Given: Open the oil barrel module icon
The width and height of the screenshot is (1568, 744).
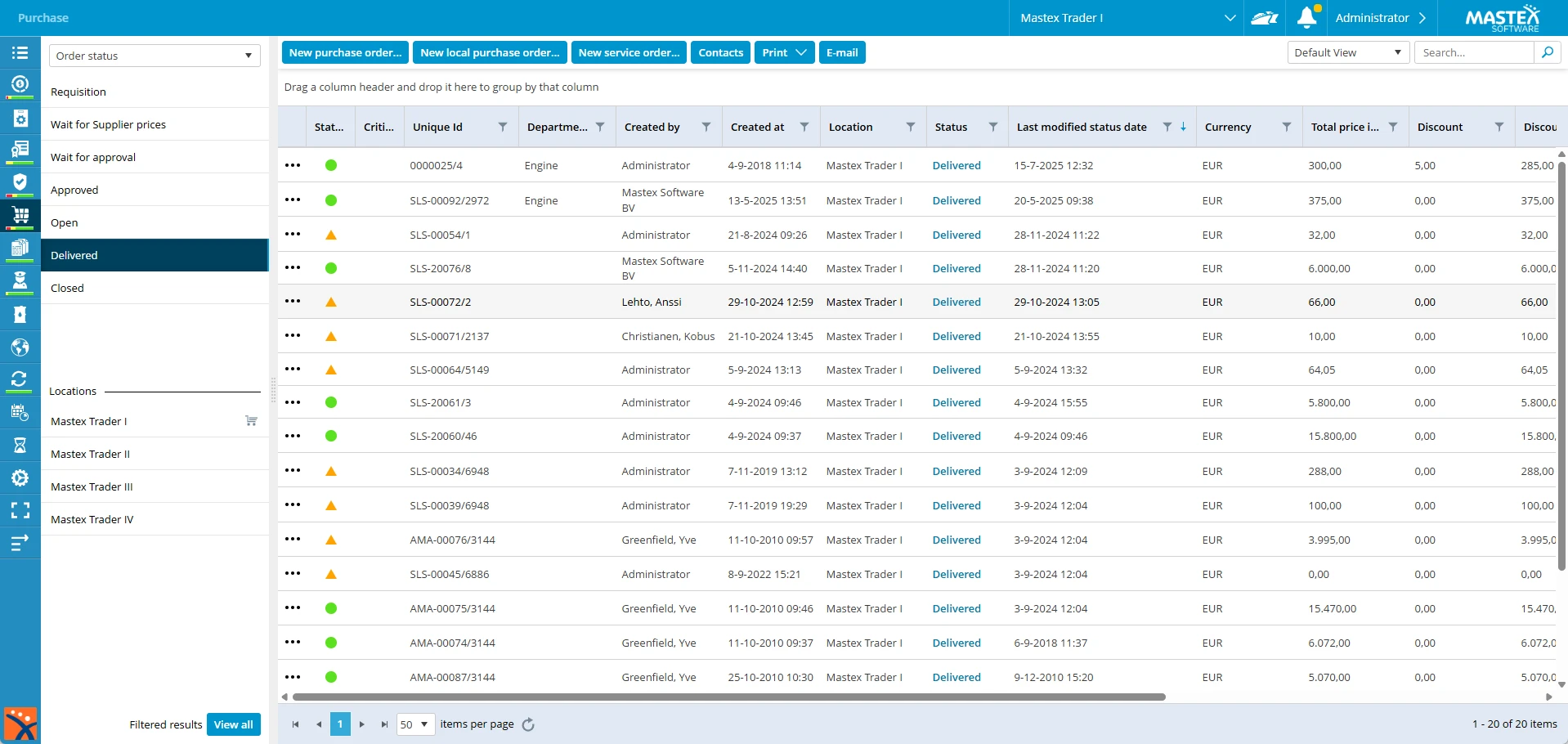Looking at the screenshot, I should coord(20,315).
